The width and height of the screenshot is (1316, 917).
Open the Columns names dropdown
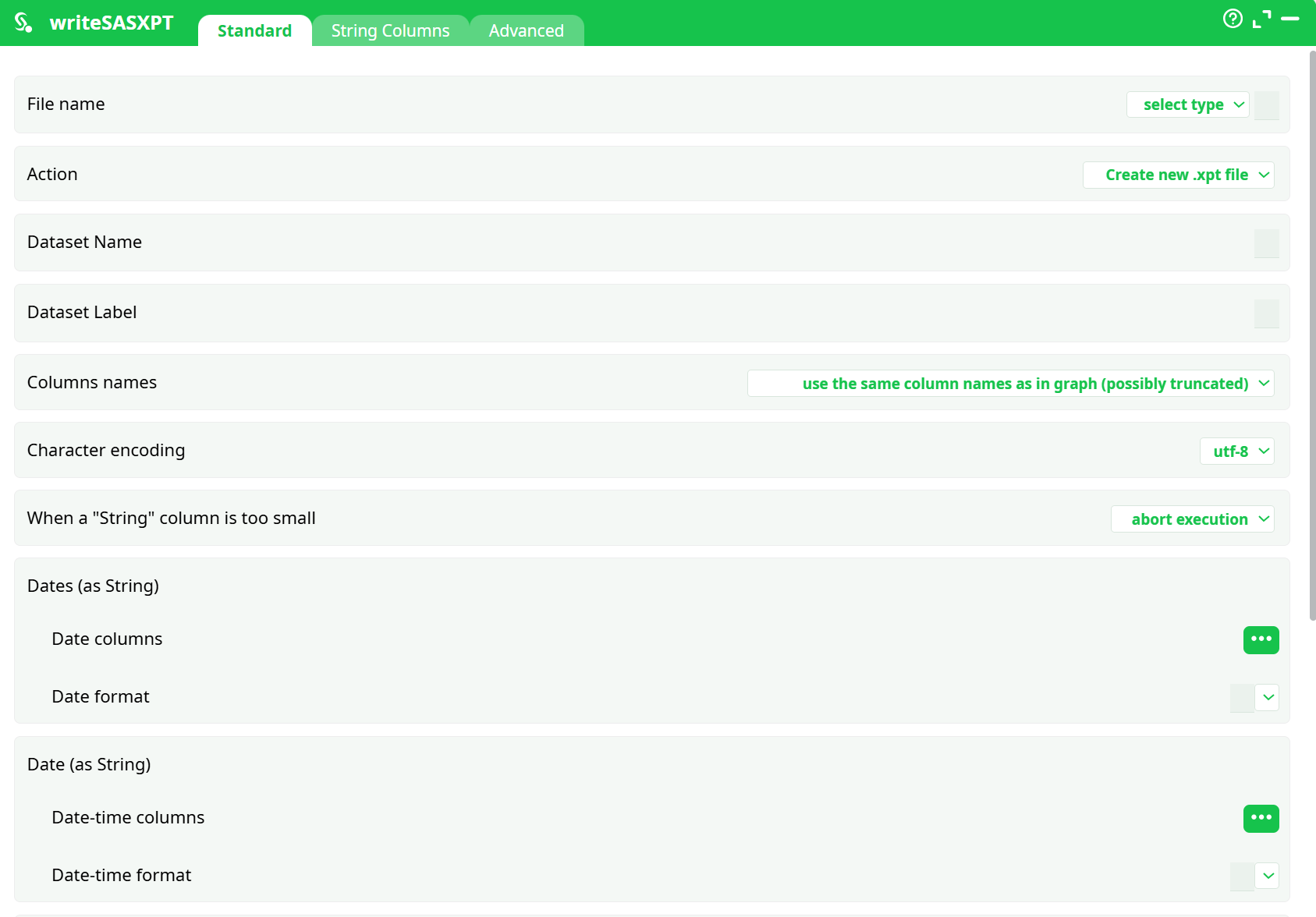tap(1010, 384)
